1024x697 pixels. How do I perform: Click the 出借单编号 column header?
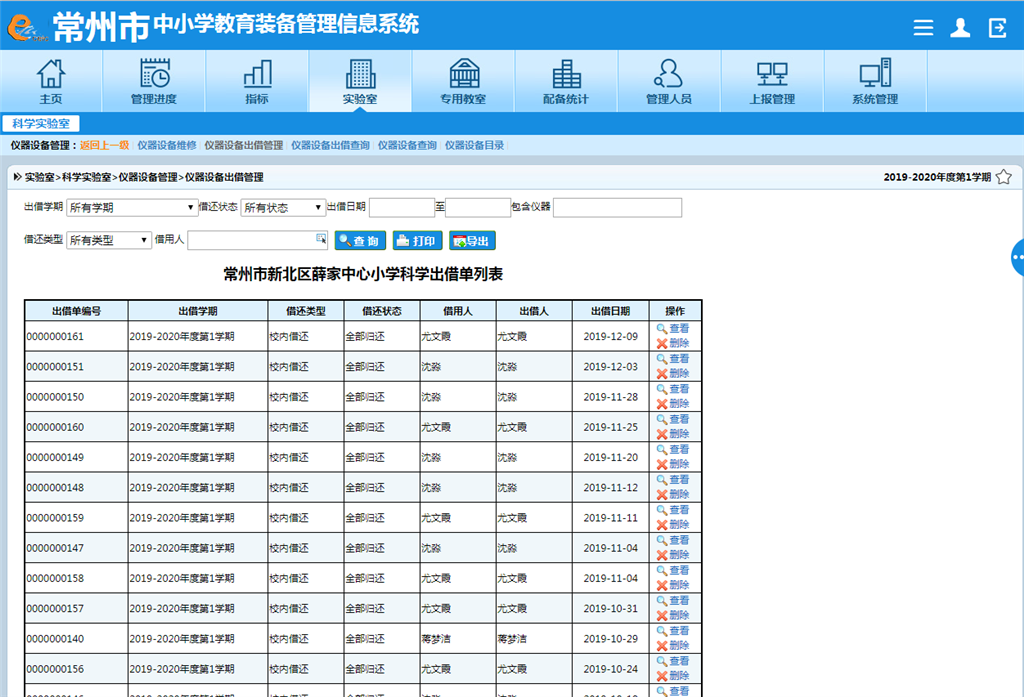76,311
